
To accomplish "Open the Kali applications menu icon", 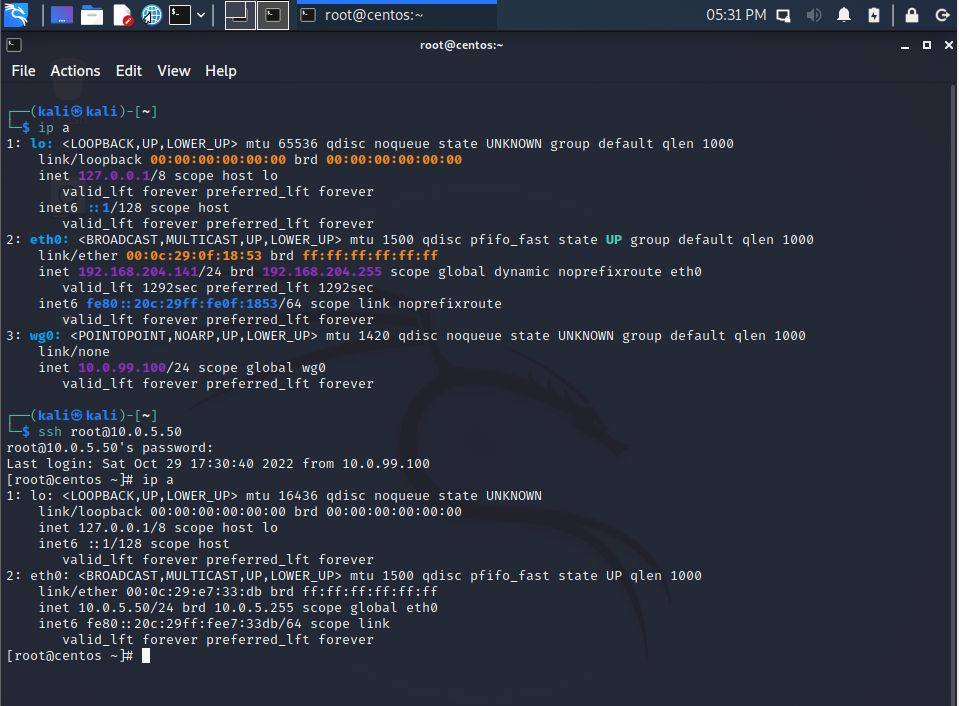I will click(16, 15).
